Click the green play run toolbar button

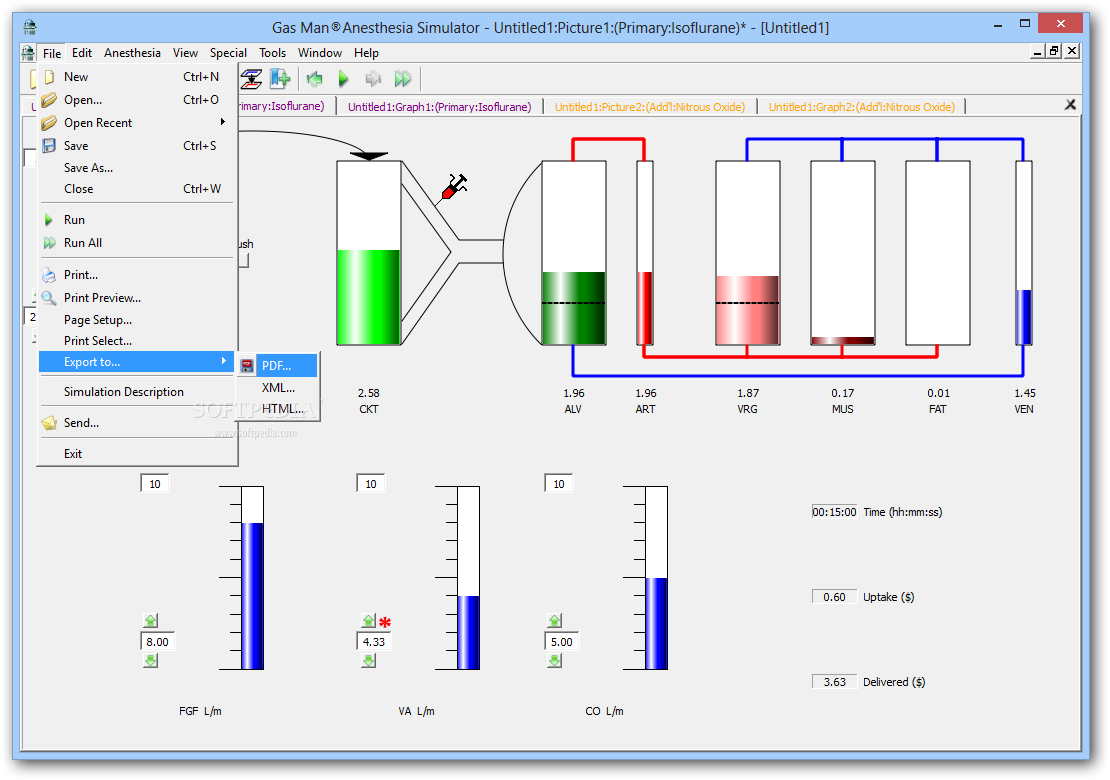tap(343, 79)
